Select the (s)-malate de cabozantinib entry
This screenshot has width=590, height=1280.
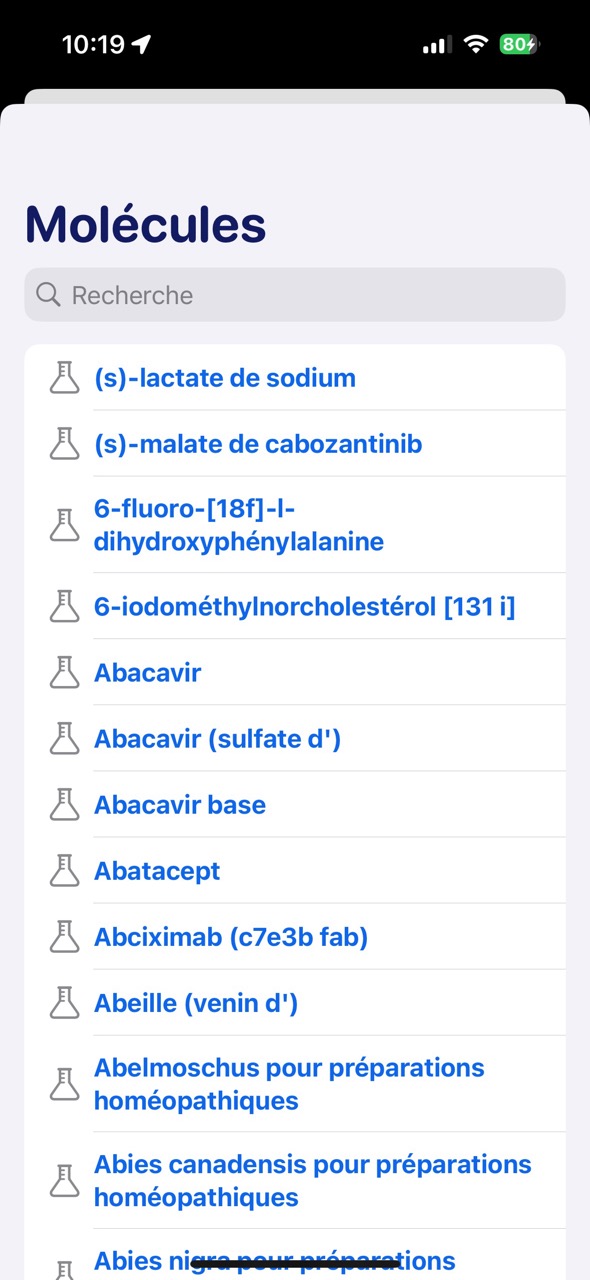(x=258, y=444)
